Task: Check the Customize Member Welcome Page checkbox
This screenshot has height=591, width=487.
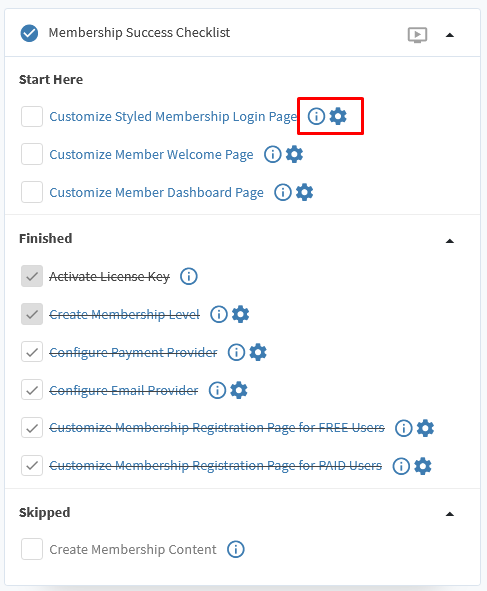Action: click(x=32, y=154)
